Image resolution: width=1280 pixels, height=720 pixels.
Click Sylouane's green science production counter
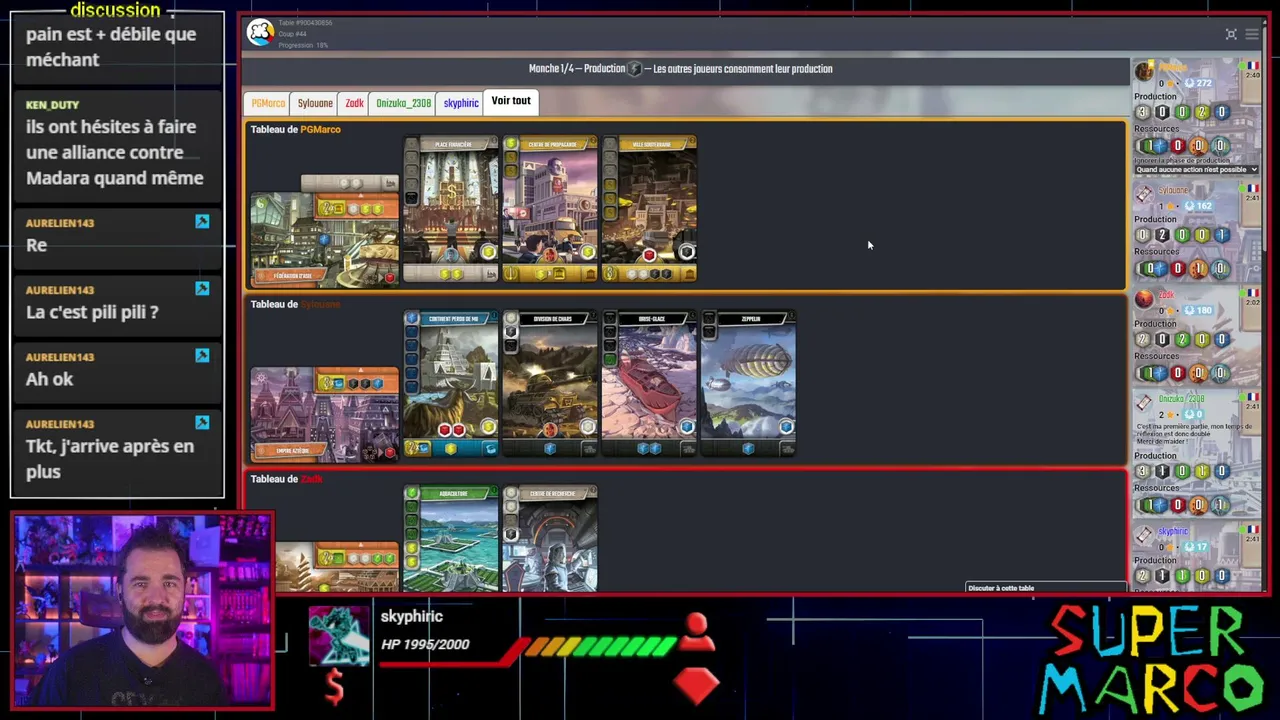tap(1182, 235)
